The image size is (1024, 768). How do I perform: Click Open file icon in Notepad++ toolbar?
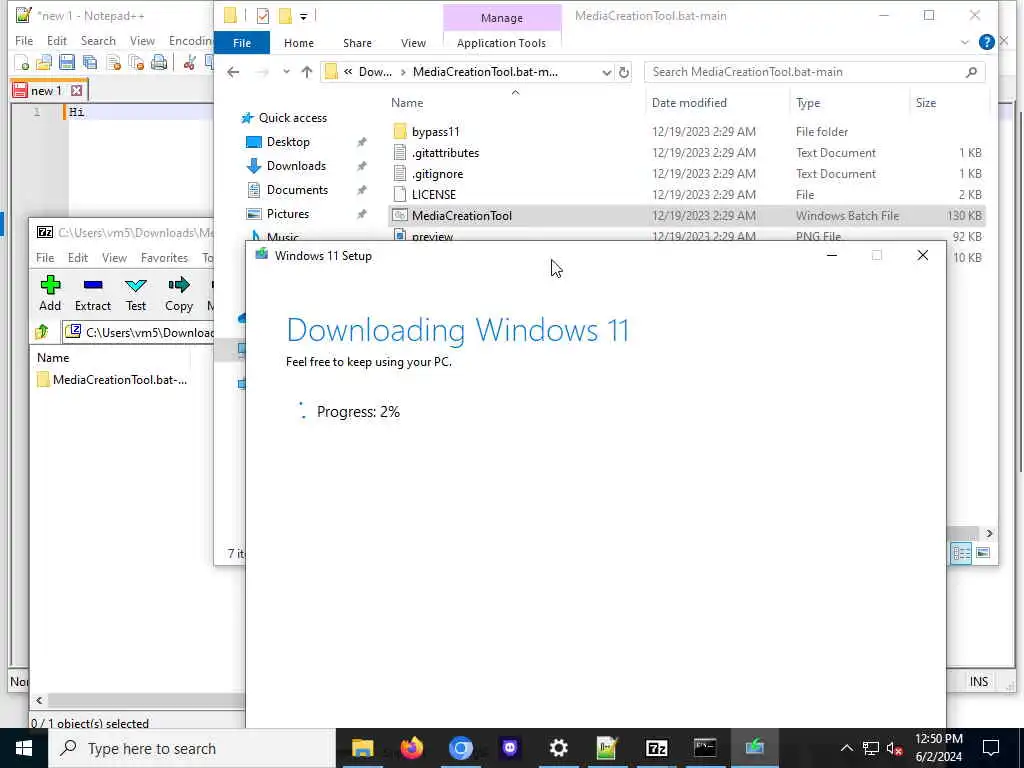44,63
